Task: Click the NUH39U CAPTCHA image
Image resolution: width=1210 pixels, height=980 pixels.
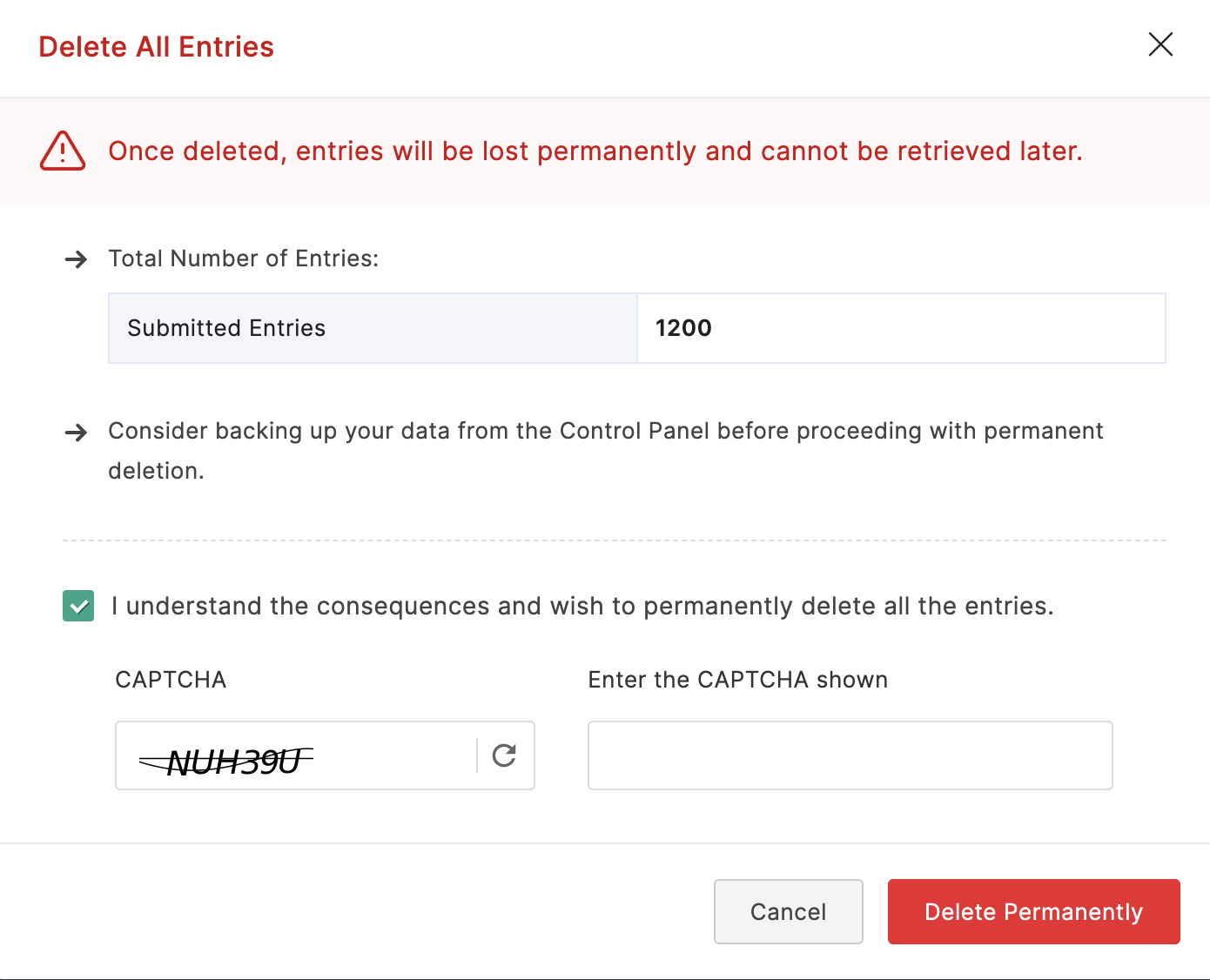Action: [228, 762]
